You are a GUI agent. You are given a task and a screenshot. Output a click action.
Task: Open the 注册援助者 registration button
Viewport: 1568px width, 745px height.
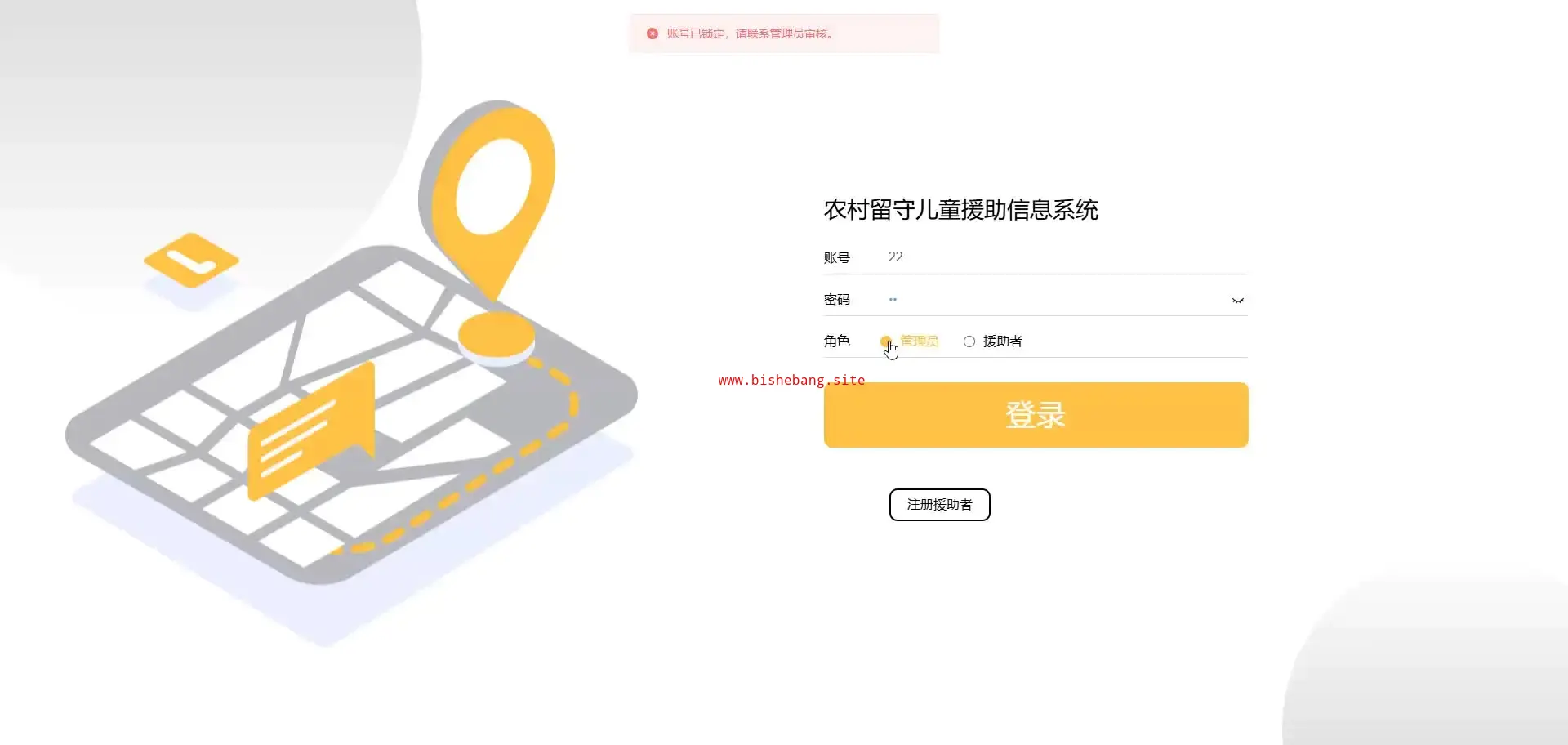point(939,505)
